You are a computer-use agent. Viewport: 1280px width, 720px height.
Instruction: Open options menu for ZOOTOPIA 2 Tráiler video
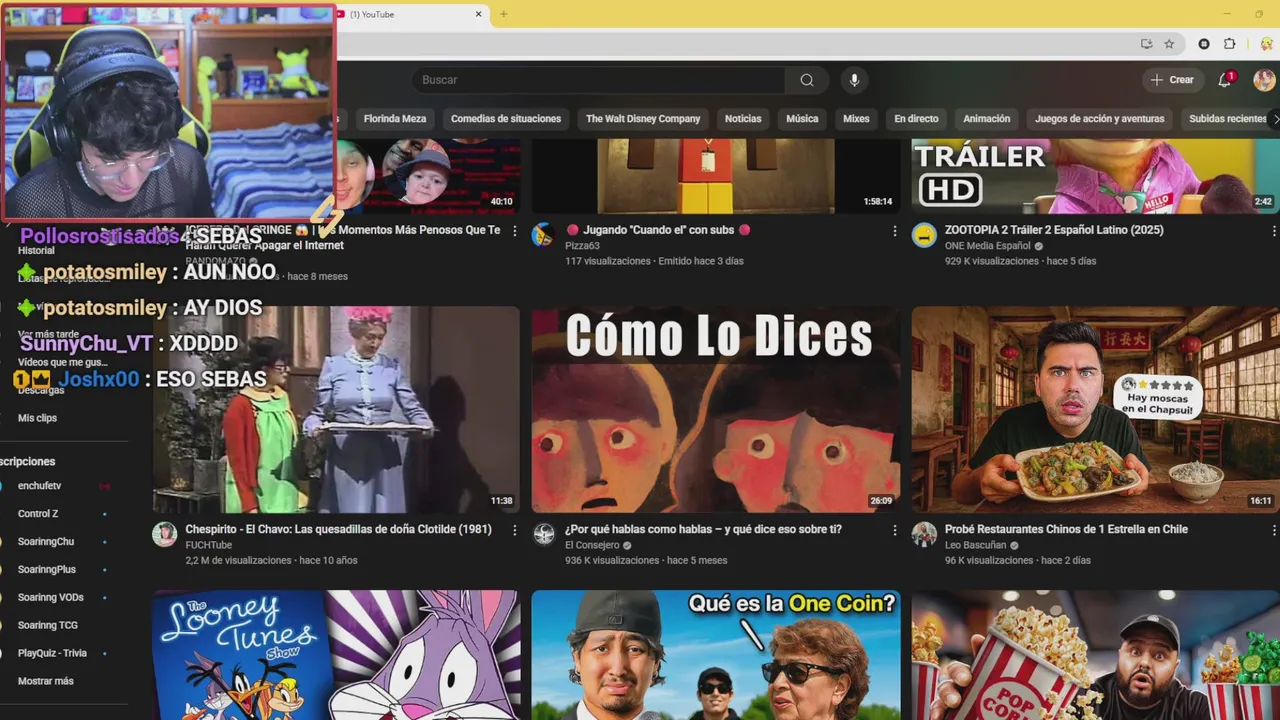(x=1273, y=231)
